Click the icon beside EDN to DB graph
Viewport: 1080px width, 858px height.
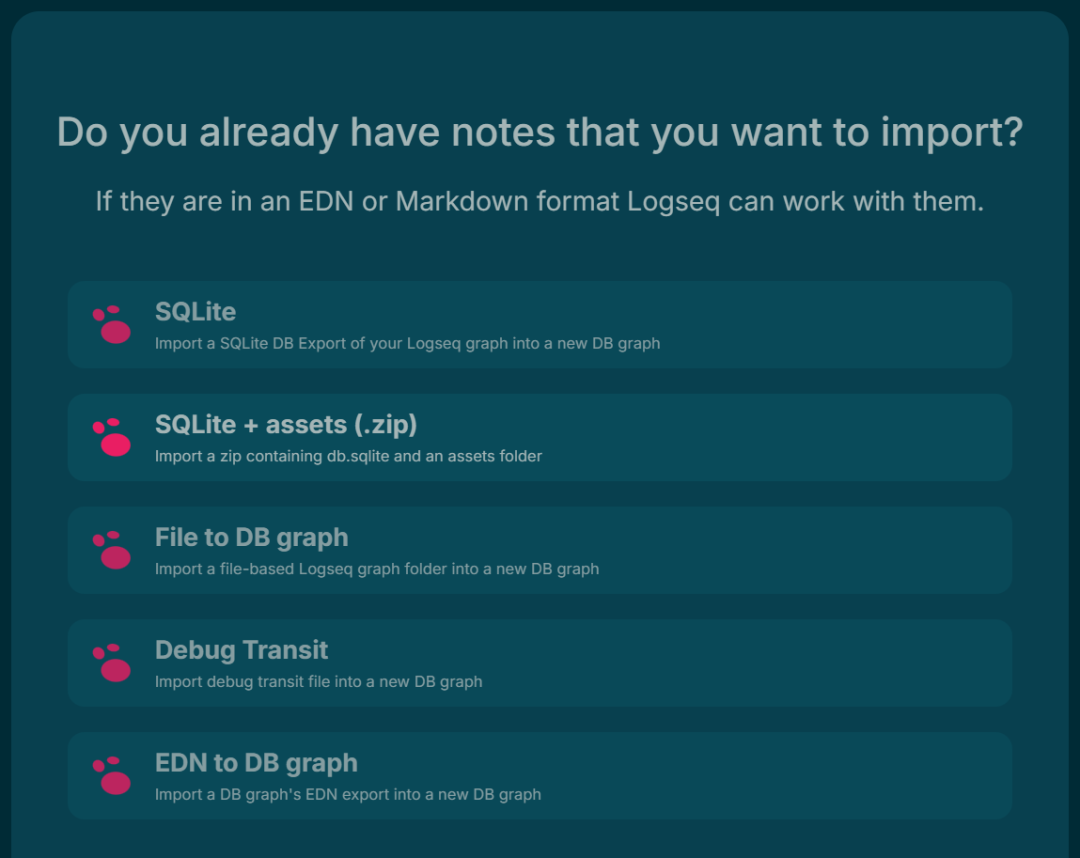tap(112, 775)
